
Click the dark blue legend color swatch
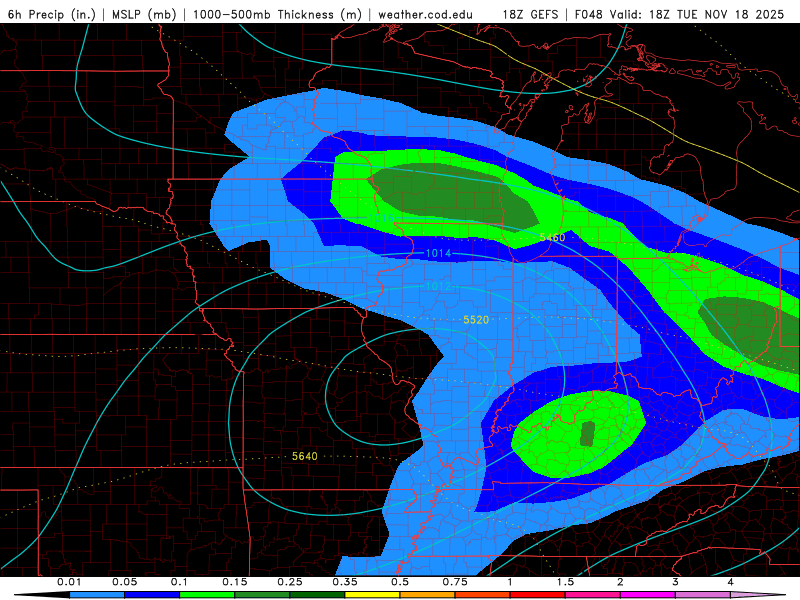(152, 595)
